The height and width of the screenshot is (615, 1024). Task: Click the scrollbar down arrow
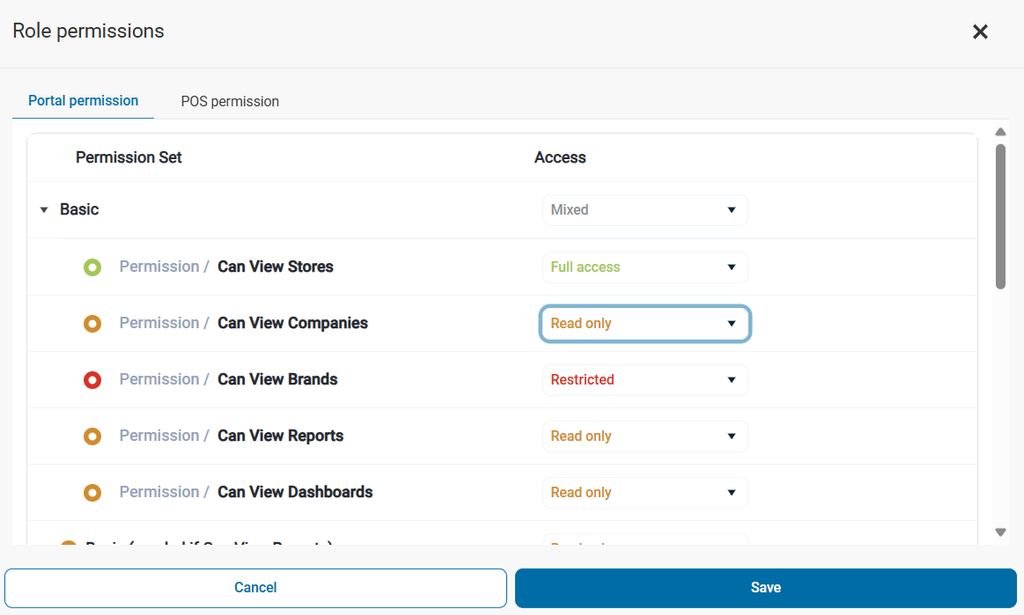[x=1000, y=533]
